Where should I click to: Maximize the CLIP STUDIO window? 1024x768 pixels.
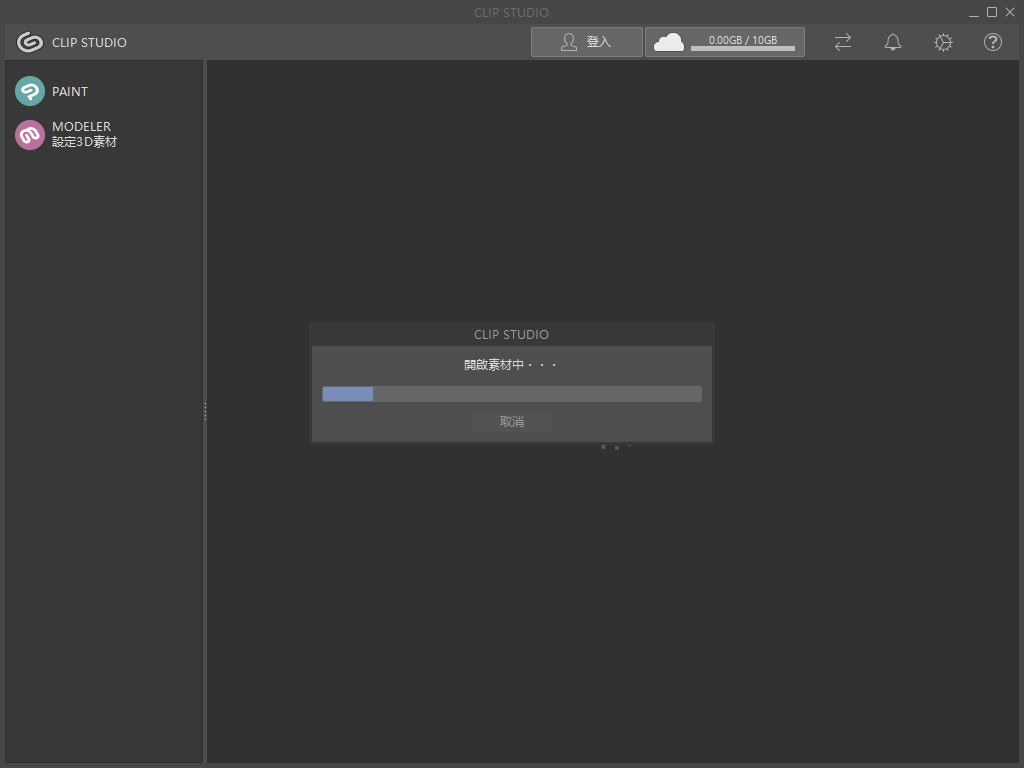pyautogui.click(x=992, y=12)
